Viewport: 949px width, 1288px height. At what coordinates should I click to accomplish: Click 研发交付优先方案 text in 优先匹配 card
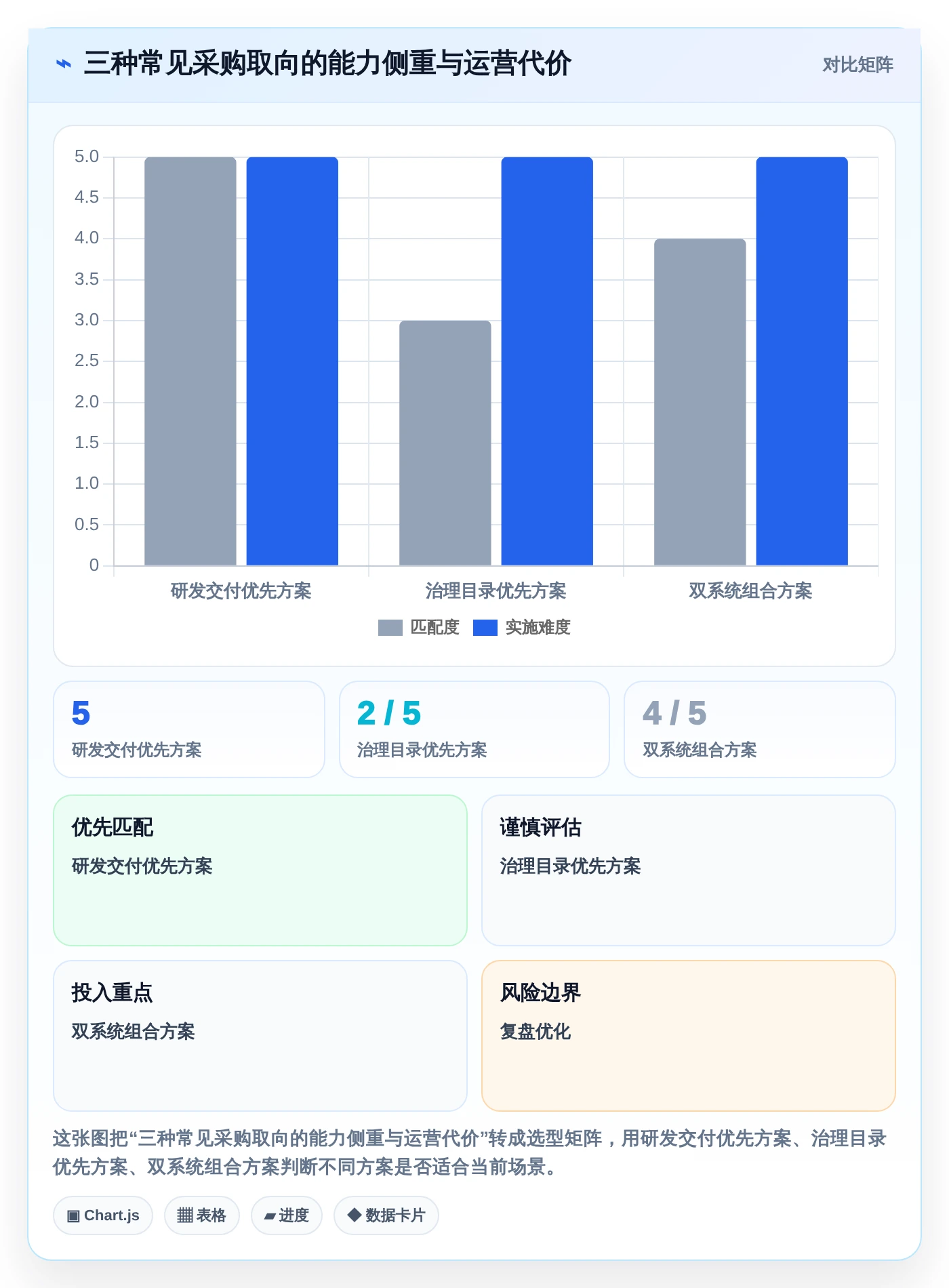coord(142,866)
